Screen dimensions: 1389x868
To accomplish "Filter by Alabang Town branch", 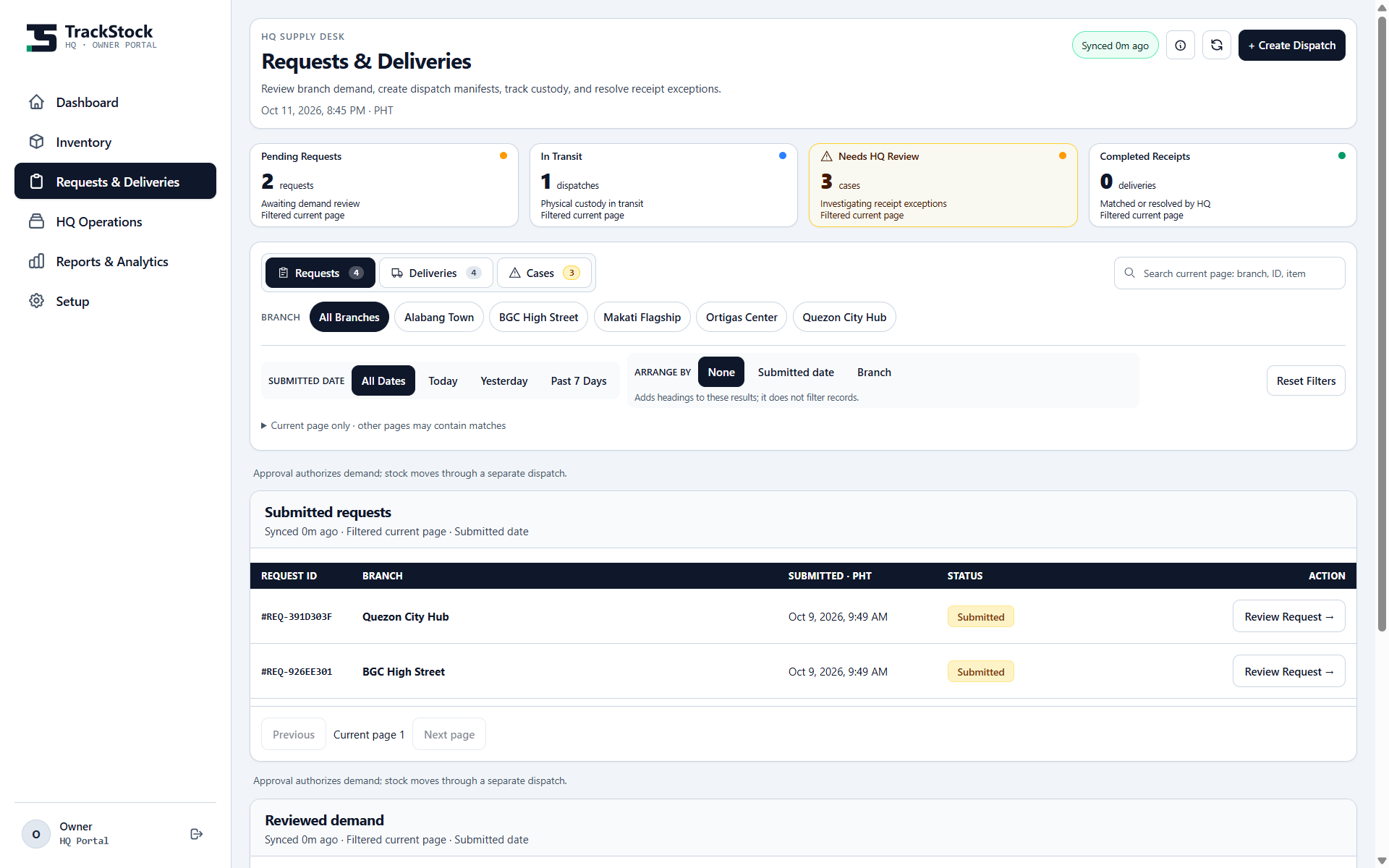I will (x=439, y=317).
